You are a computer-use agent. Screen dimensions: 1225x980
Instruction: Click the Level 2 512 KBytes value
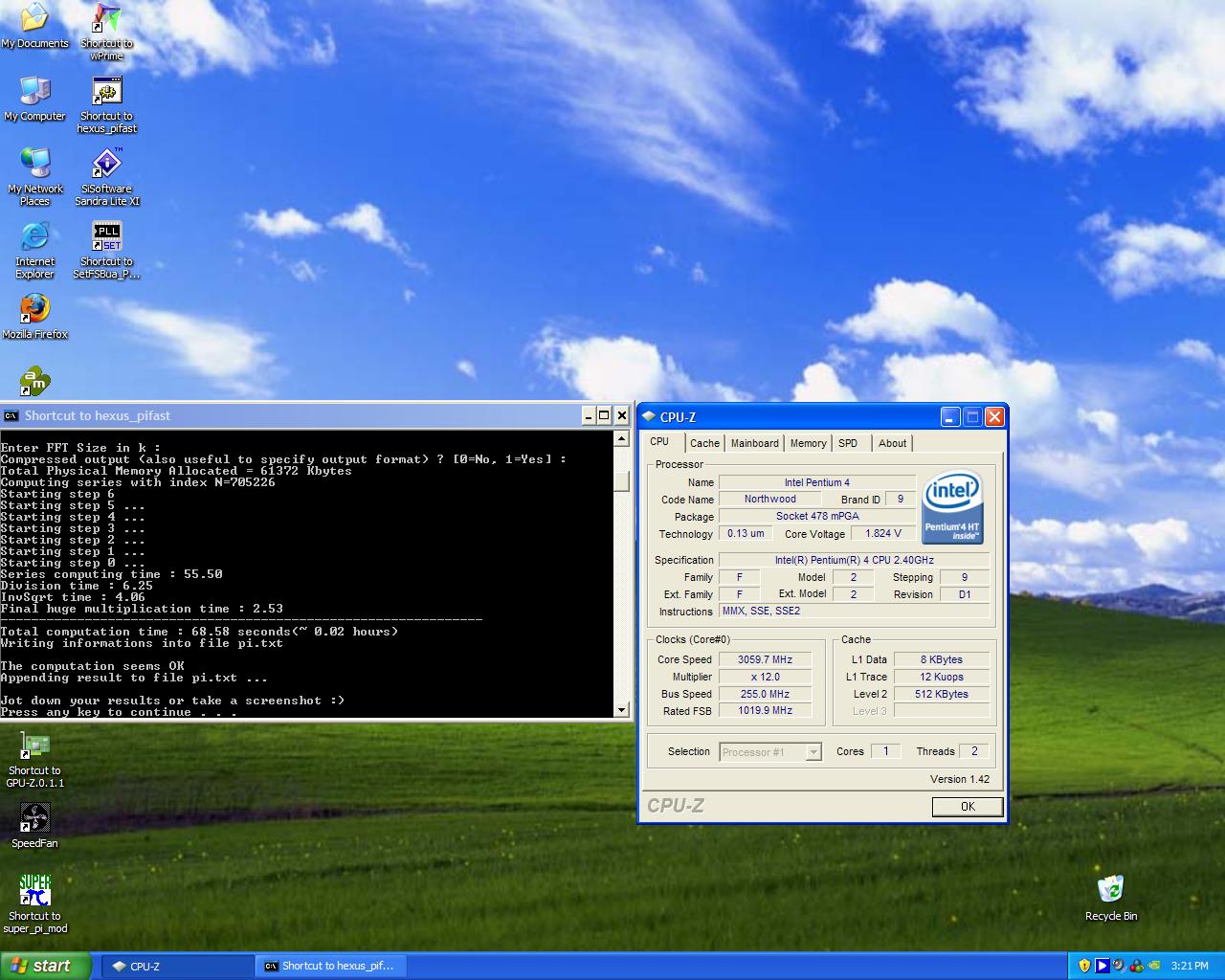[x=941, y=694]
